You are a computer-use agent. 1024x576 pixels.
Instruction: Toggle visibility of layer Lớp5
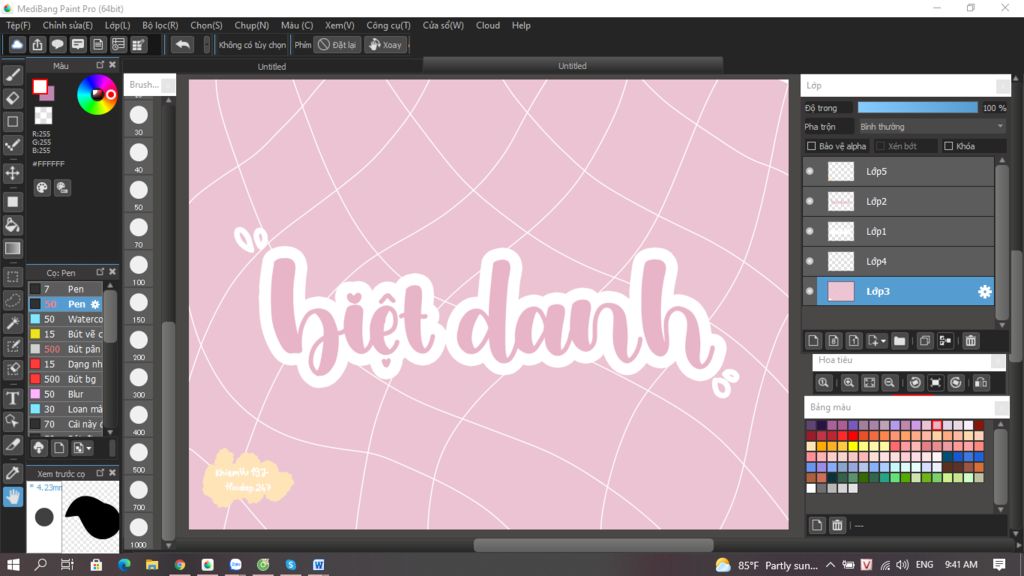coord(810,171)
